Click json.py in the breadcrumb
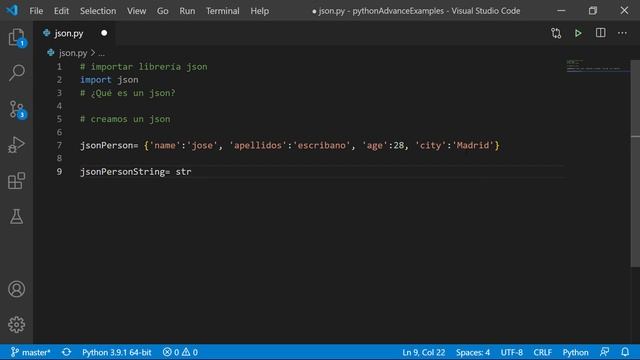Screen dimensions: 640x360 (x=73, y=53)
